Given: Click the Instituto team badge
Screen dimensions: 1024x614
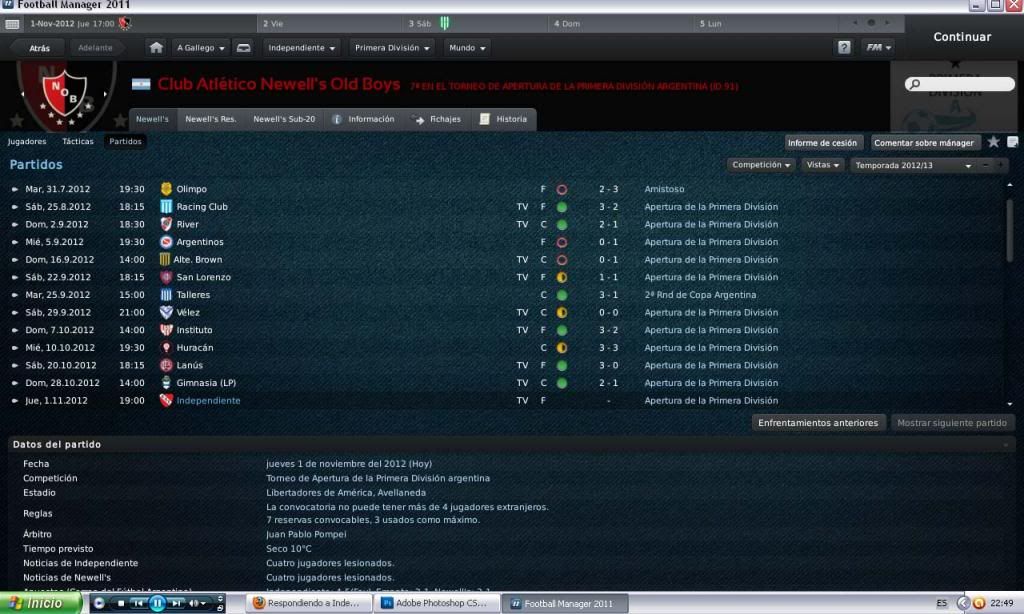Looking at the screenshot, I should tap(166, 330).
